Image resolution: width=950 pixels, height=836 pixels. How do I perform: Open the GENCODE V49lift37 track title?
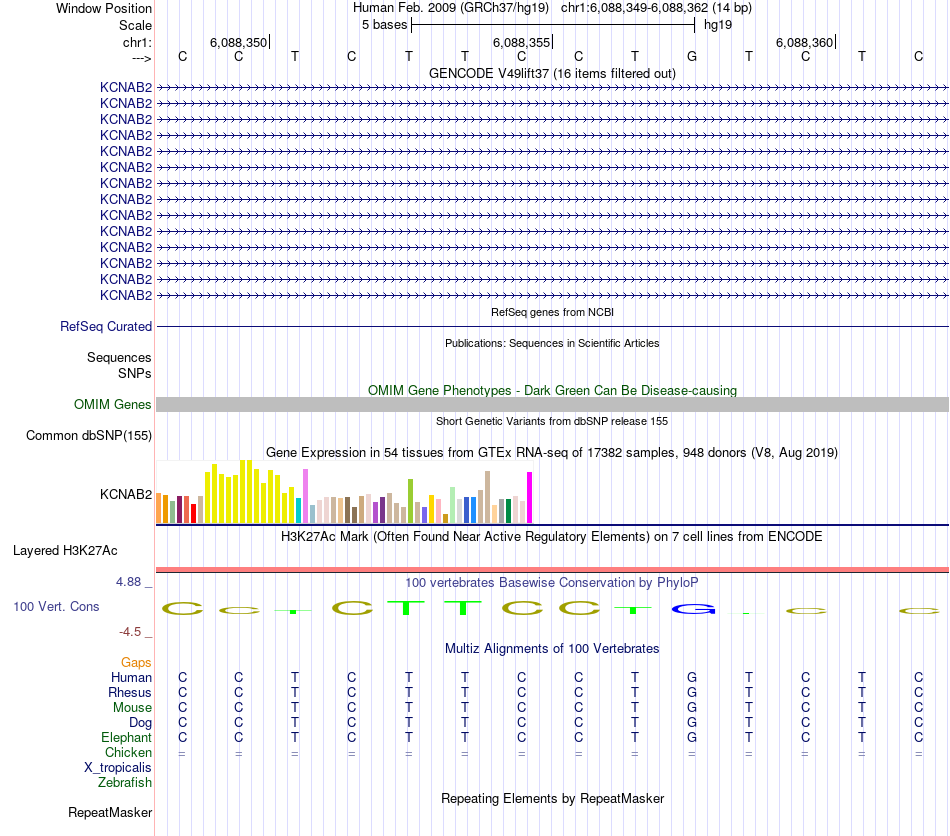552,73
